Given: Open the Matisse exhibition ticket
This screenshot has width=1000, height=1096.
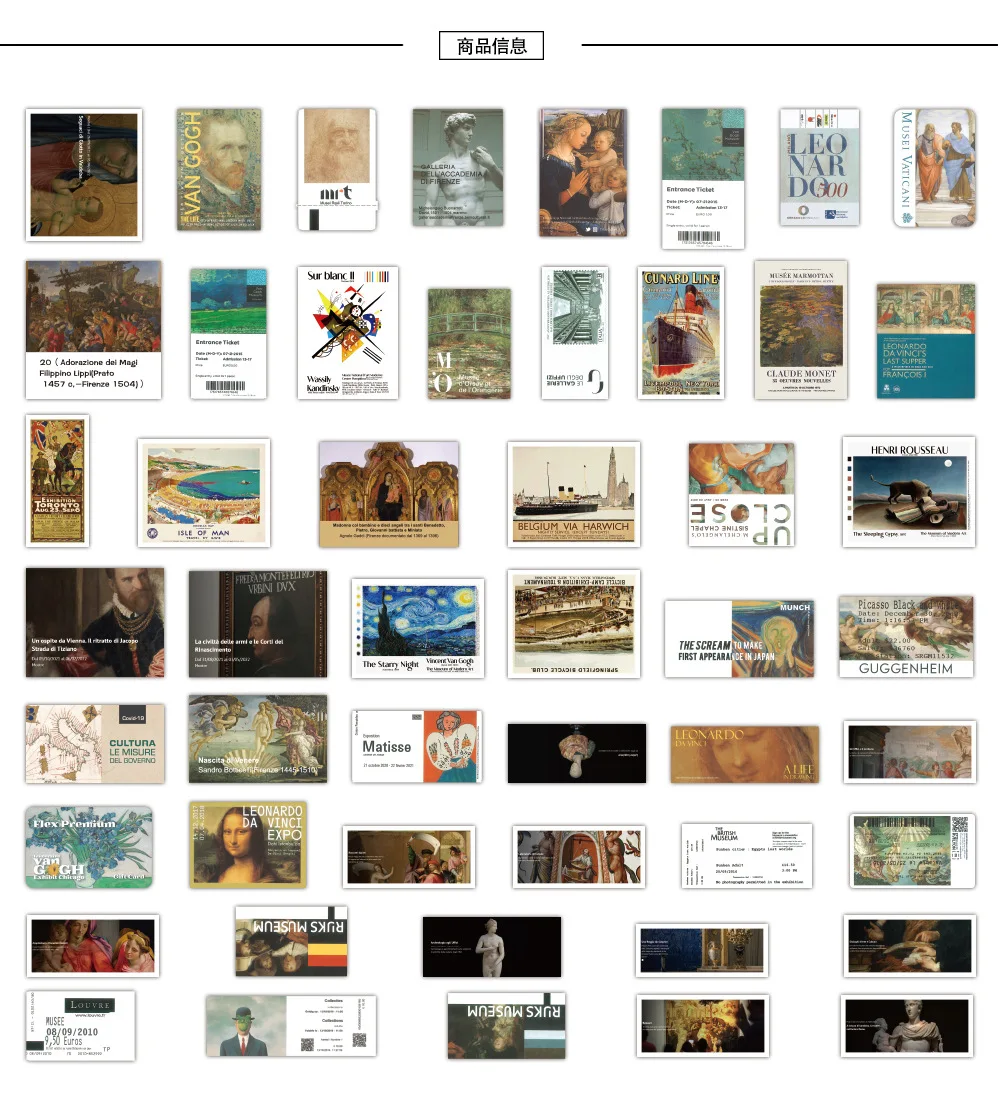Looking at the screenshot, I should [416, 747].
